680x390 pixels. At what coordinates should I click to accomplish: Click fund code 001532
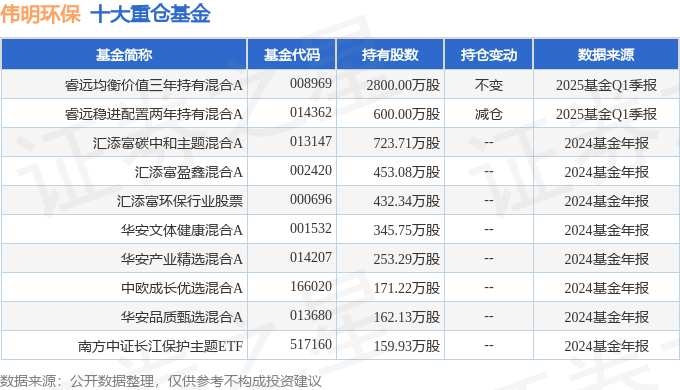click(311, 229)
